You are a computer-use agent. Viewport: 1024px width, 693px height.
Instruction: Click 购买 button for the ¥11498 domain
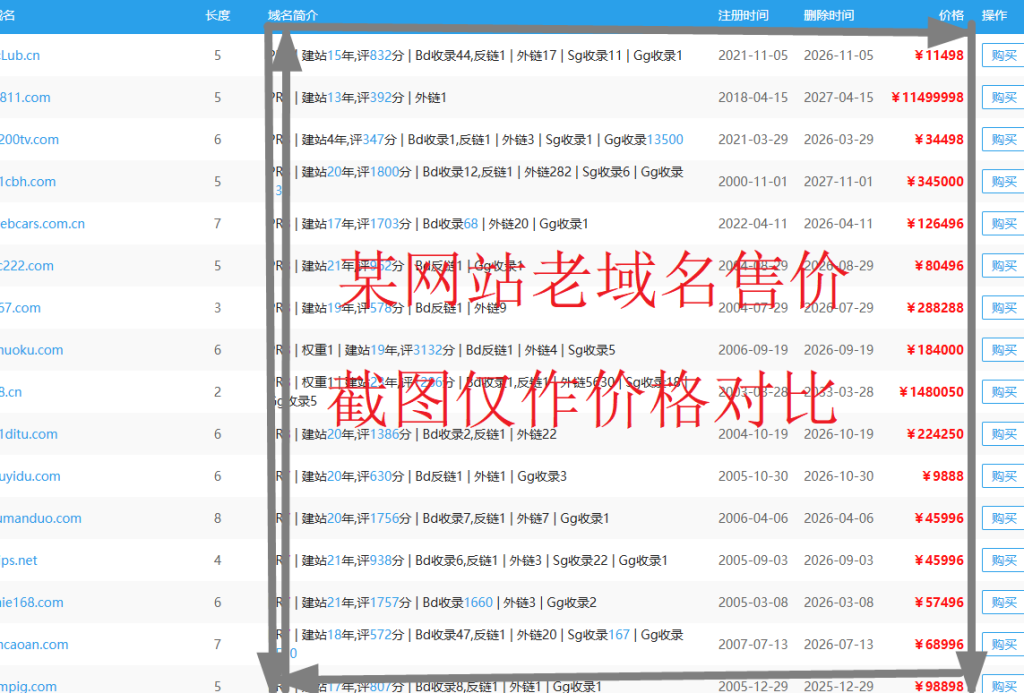(1003, 56)
